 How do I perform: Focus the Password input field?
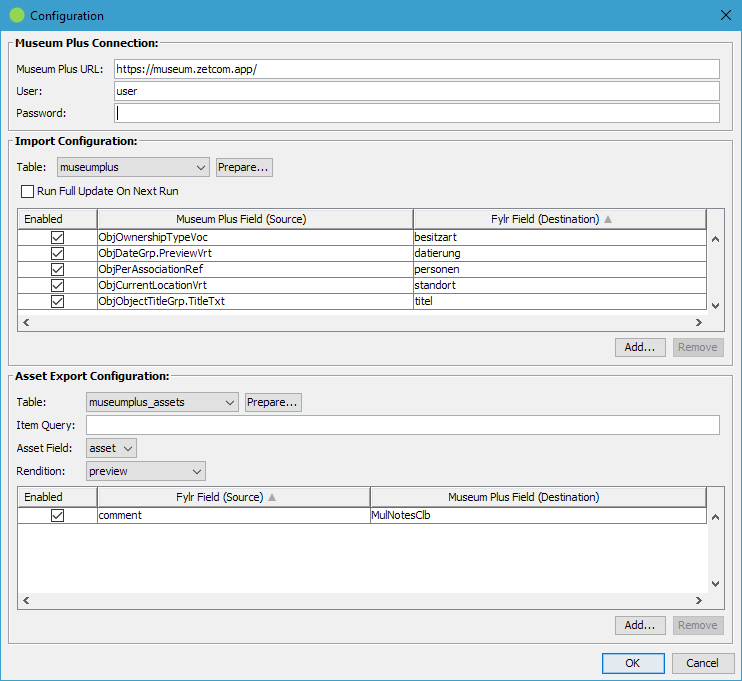[x=417, y=113]
